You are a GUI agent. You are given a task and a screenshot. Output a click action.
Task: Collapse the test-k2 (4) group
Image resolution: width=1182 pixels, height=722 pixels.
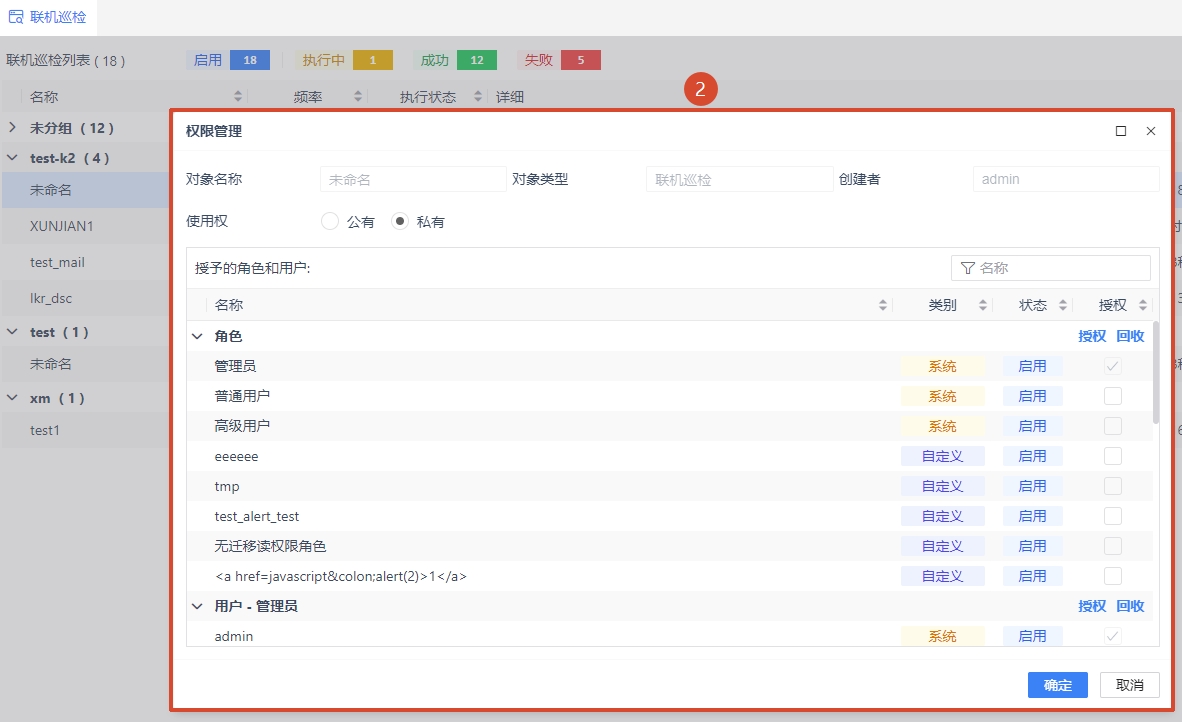(x=12, y=158)
